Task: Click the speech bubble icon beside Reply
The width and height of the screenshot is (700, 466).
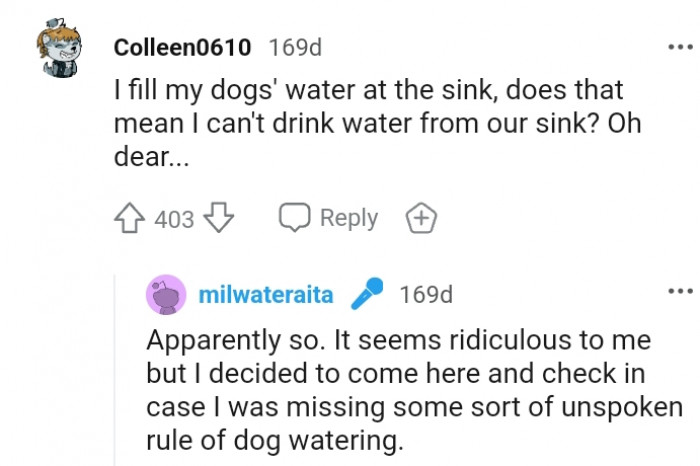Action: click(x=294, y=218)
